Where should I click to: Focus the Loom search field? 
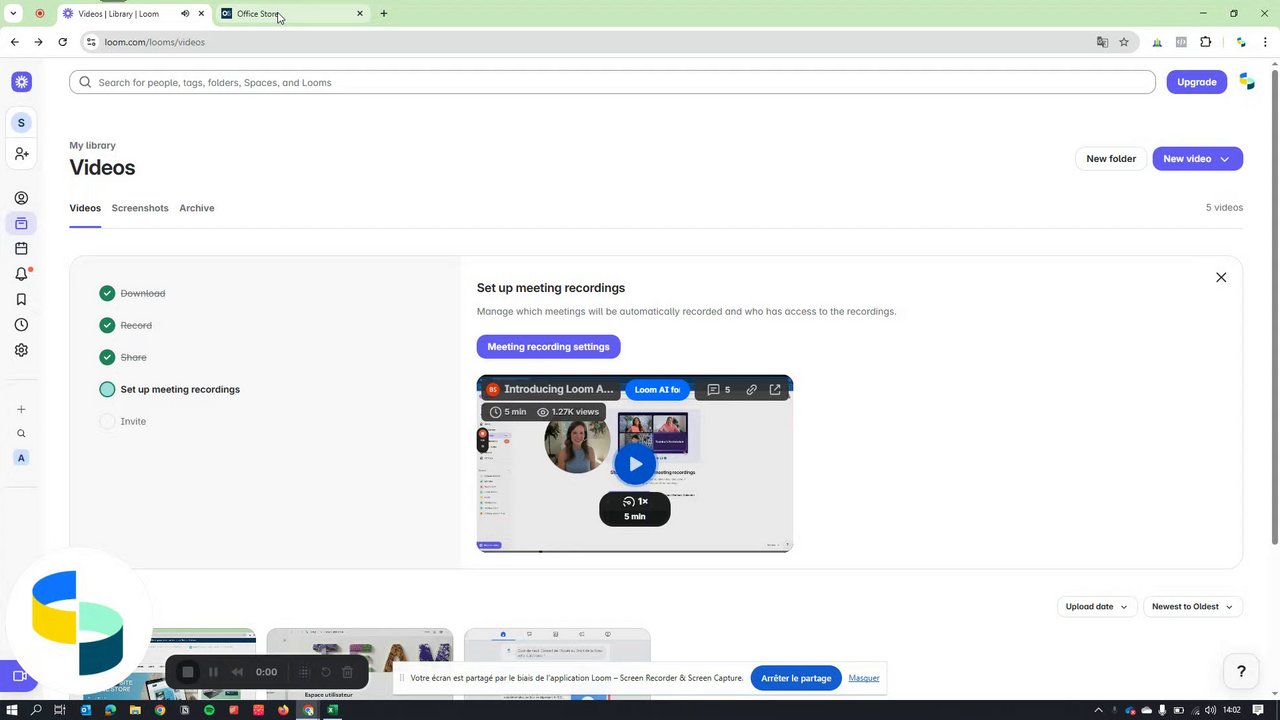tap(612, 82)
